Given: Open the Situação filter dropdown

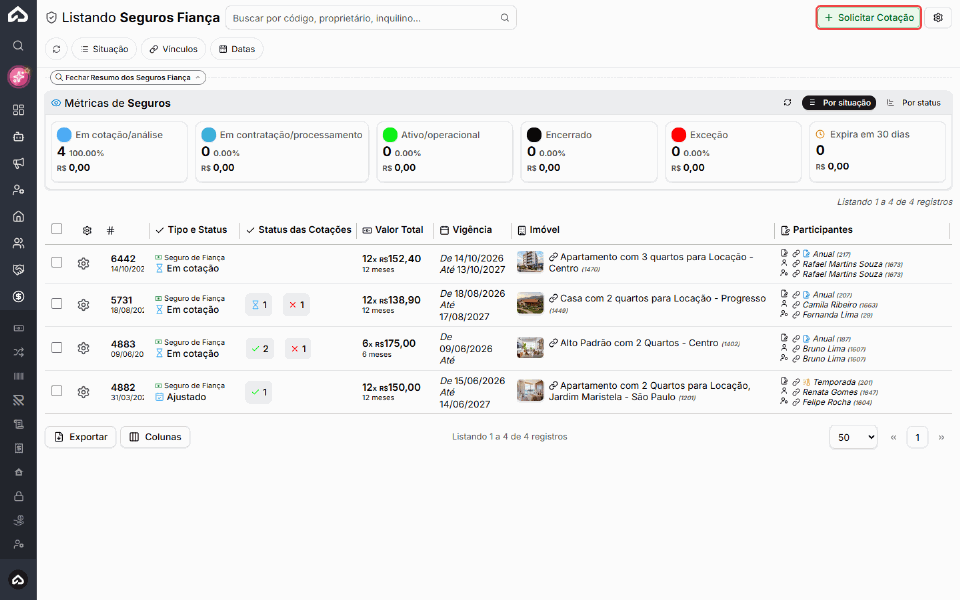Looking at the screenshot, I should point(104,49).
